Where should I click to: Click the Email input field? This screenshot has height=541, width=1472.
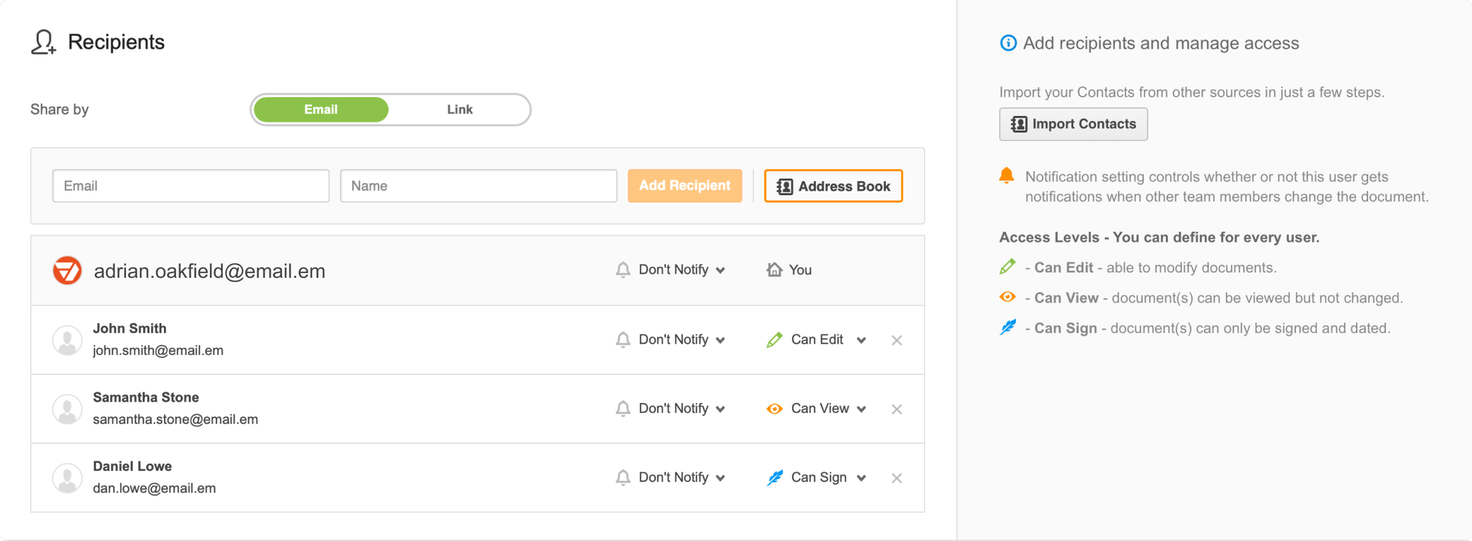[x=191, y=186]
